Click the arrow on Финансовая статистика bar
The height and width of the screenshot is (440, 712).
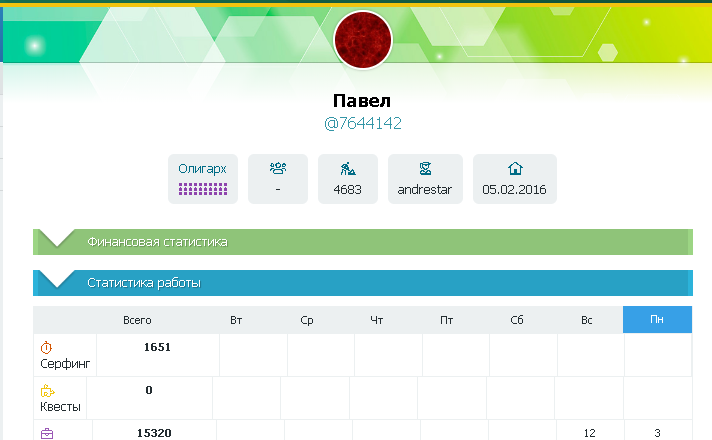(x=57, y=238)
